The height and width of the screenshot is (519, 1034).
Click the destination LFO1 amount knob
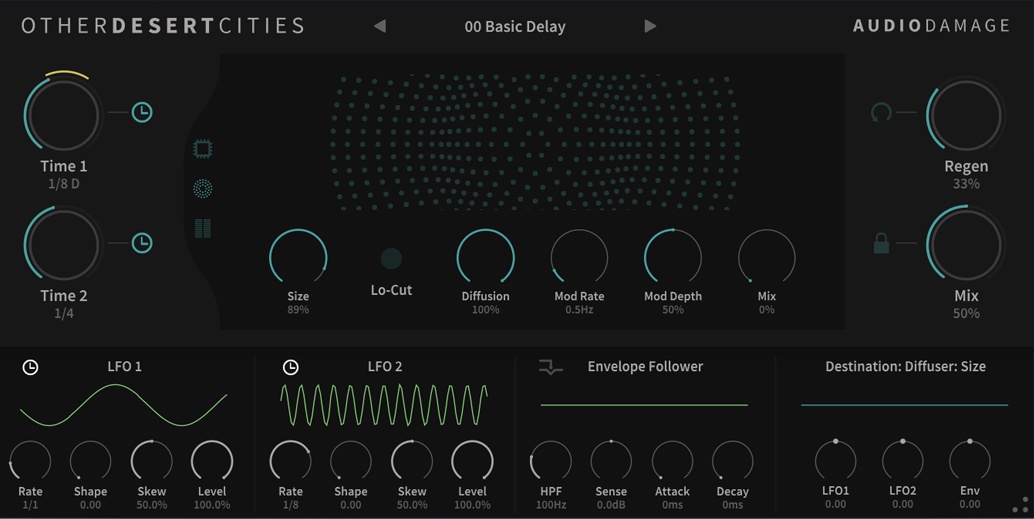point(836,460)
